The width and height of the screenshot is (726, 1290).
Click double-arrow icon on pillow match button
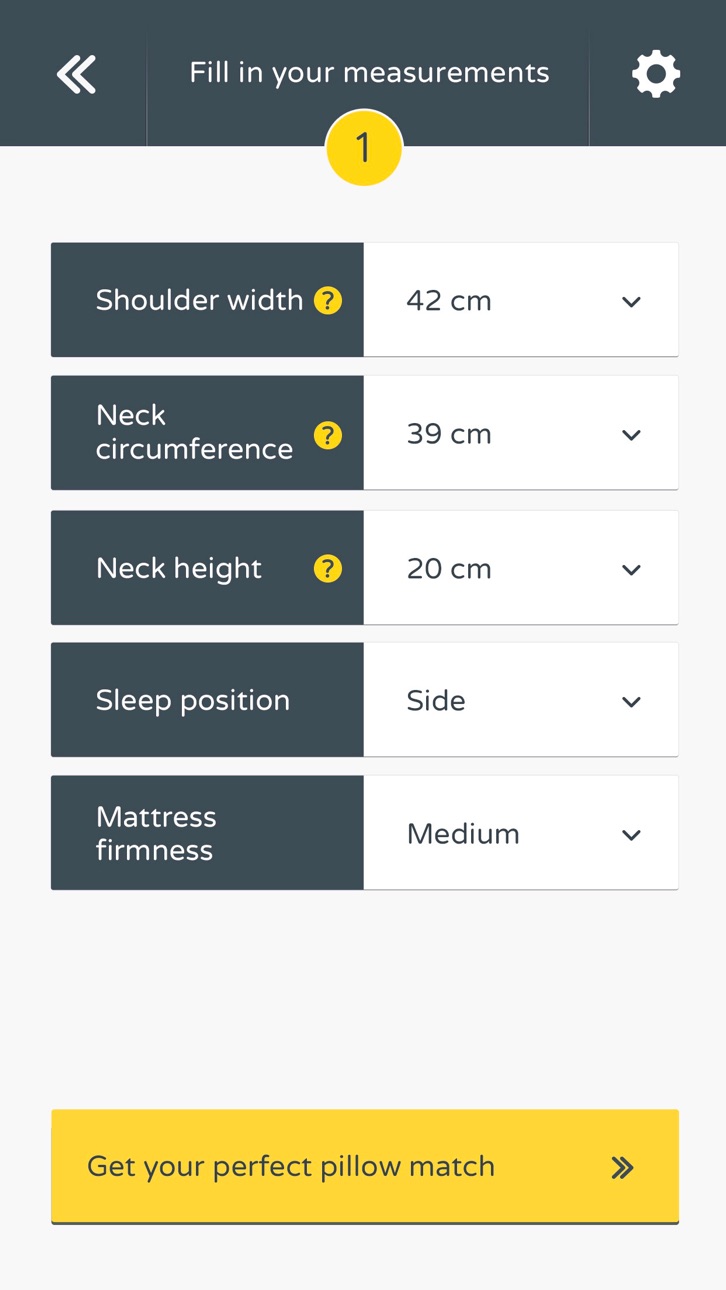tap(622, 1168)
